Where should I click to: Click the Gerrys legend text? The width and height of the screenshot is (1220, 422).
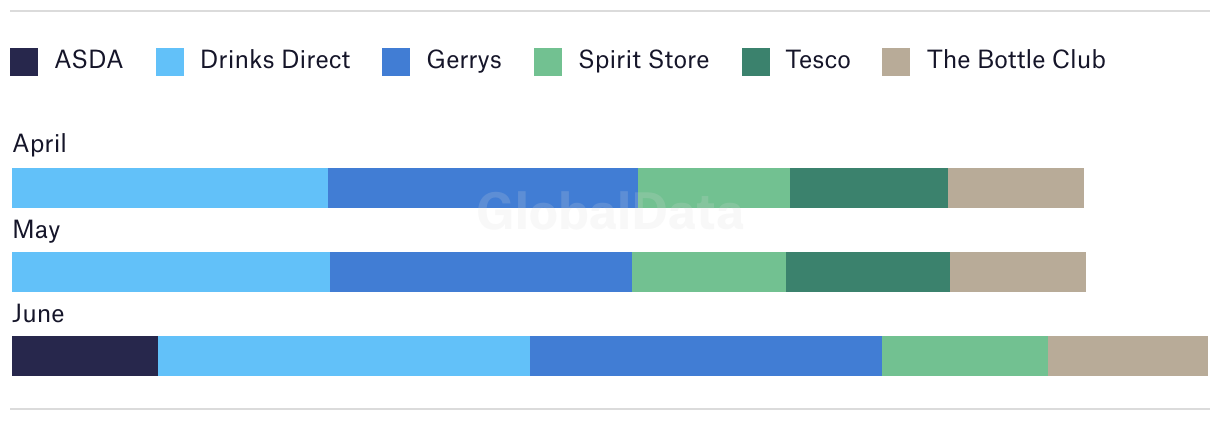coord(464,61)
